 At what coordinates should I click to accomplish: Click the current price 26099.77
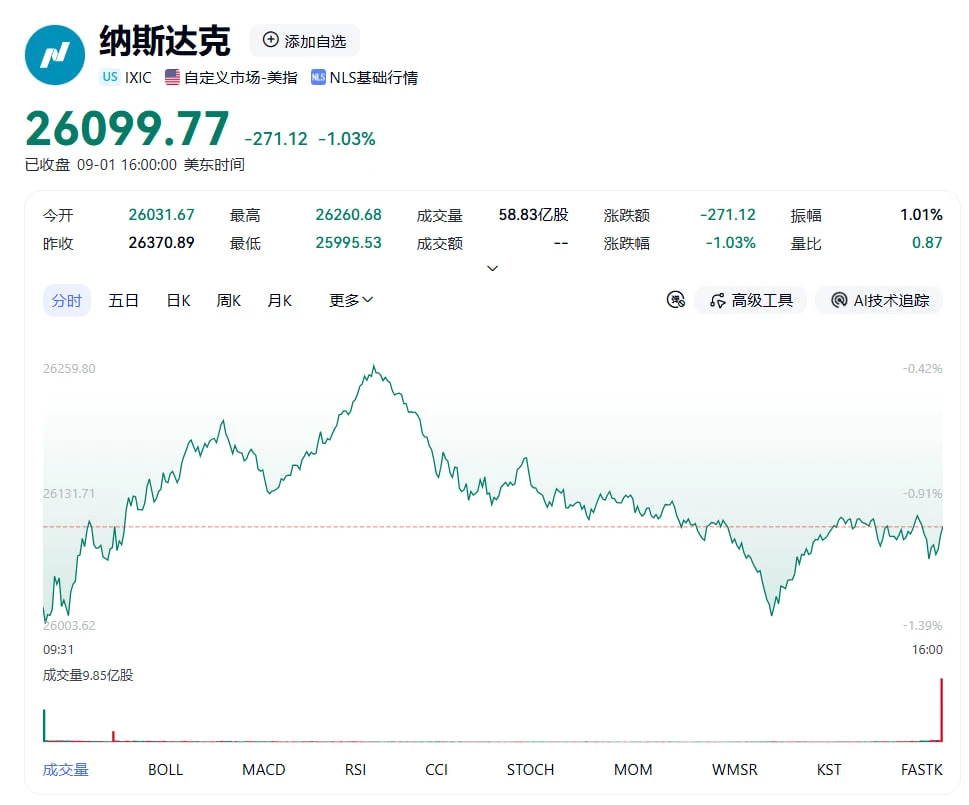tap(127, 129)
